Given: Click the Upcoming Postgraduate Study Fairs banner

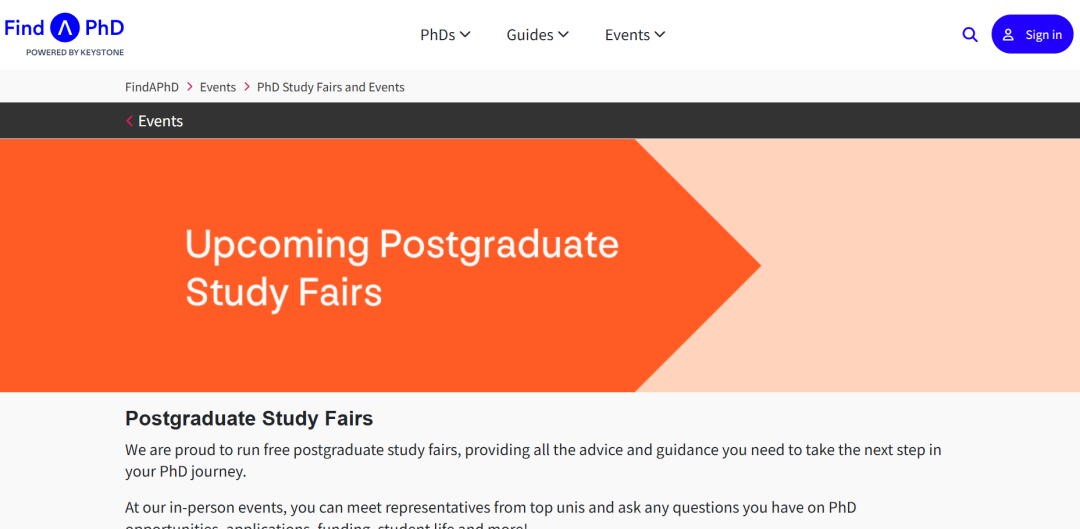Looking at the screenshot, I should [x=401, y=267].
